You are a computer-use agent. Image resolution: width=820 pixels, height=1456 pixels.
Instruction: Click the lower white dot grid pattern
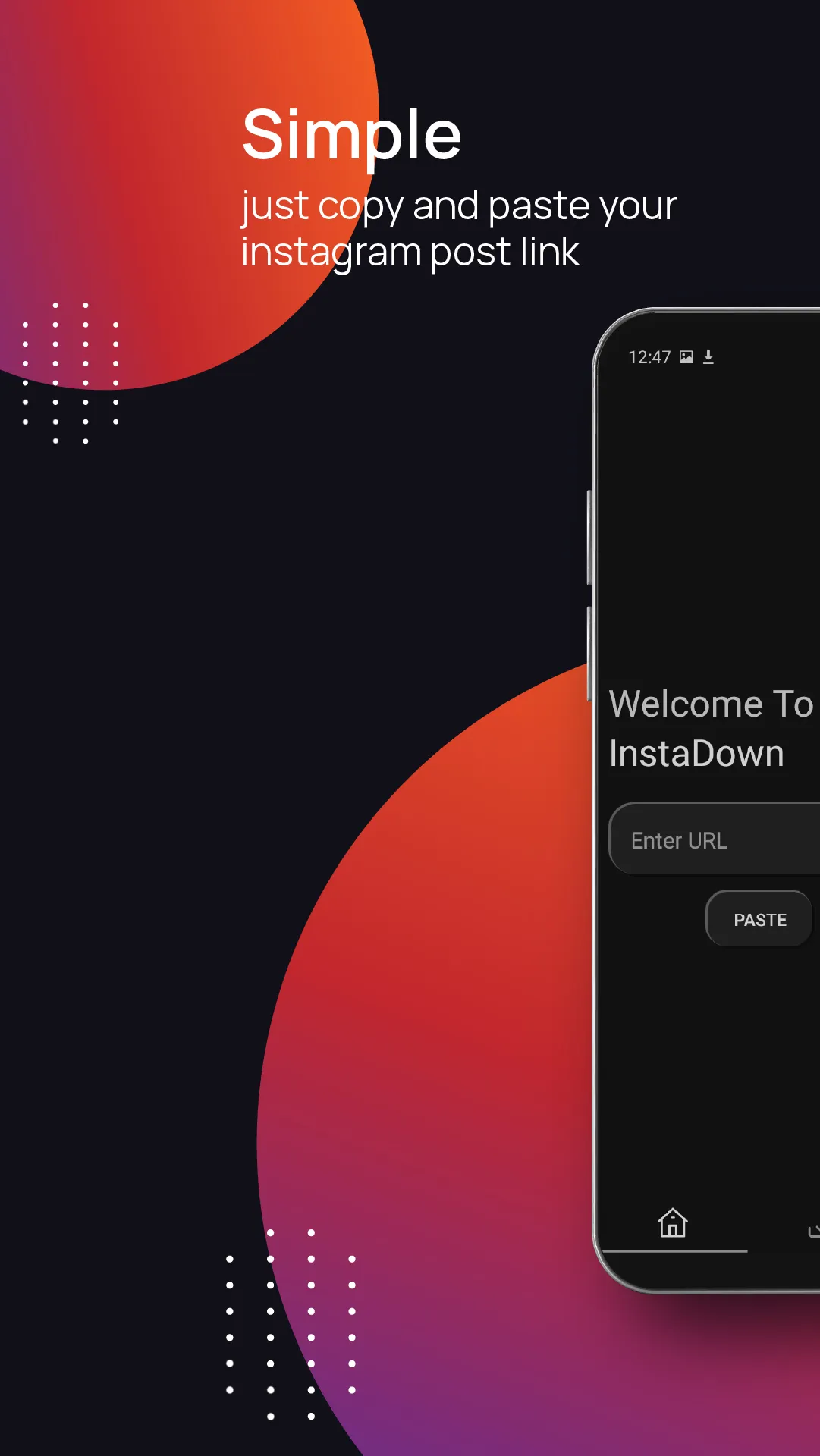point(291,1324)
